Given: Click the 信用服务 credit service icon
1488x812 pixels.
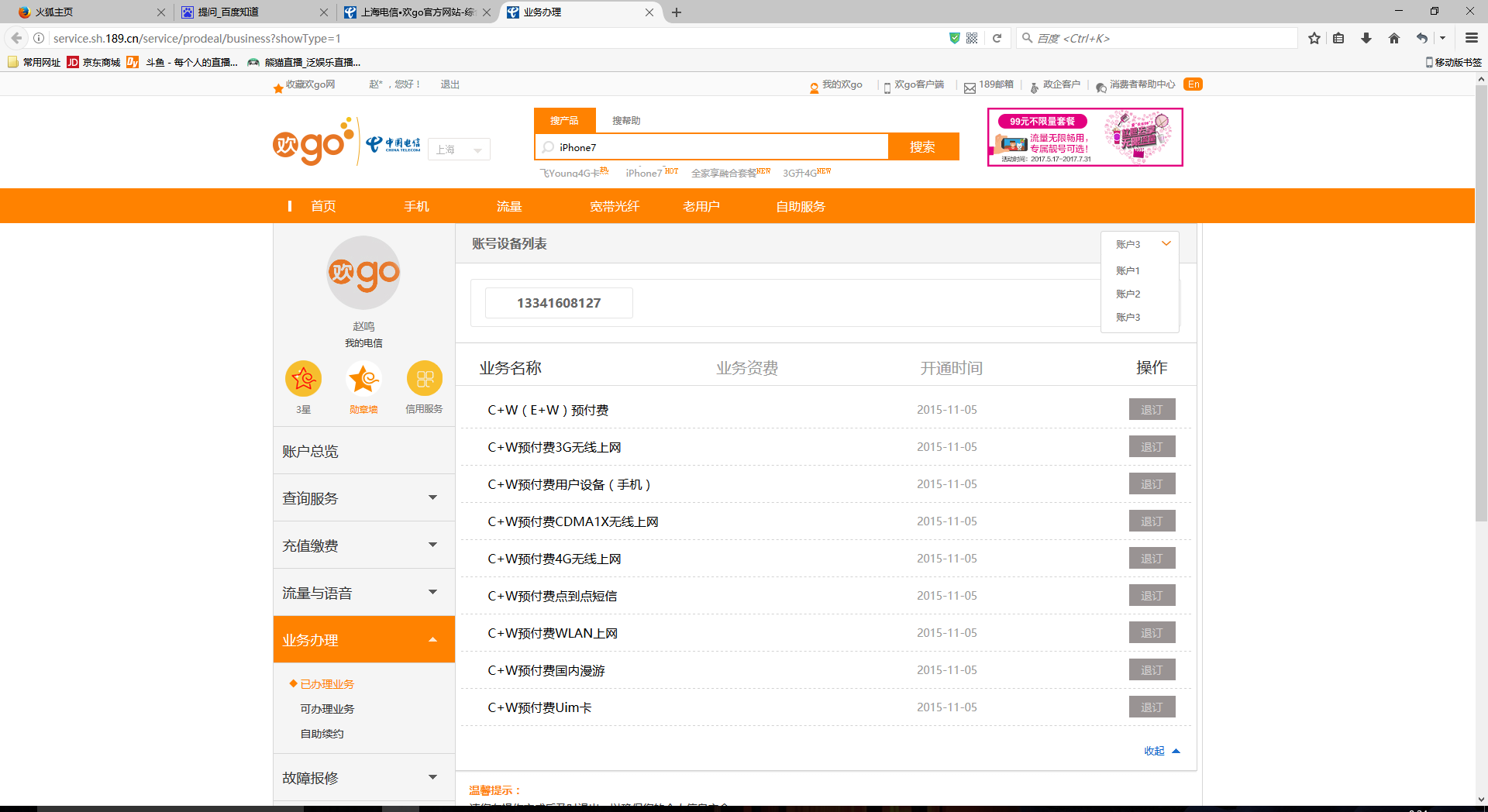Looking at the screenshot, I should tap(424, 379).
